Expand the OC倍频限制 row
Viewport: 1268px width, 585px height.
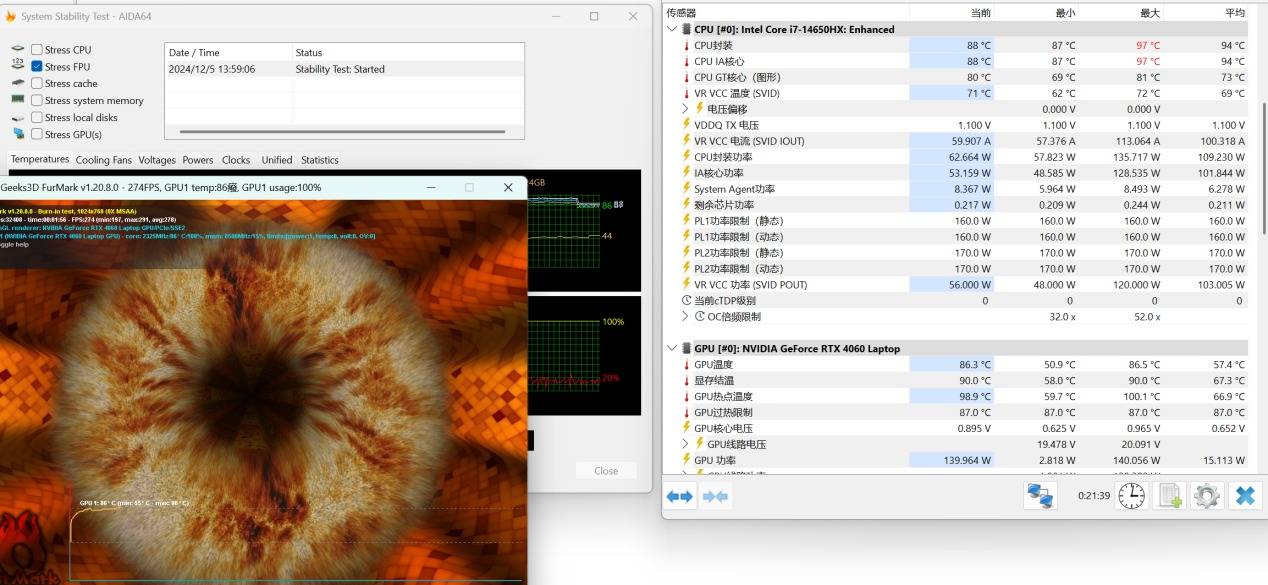(x=685, y=316)
